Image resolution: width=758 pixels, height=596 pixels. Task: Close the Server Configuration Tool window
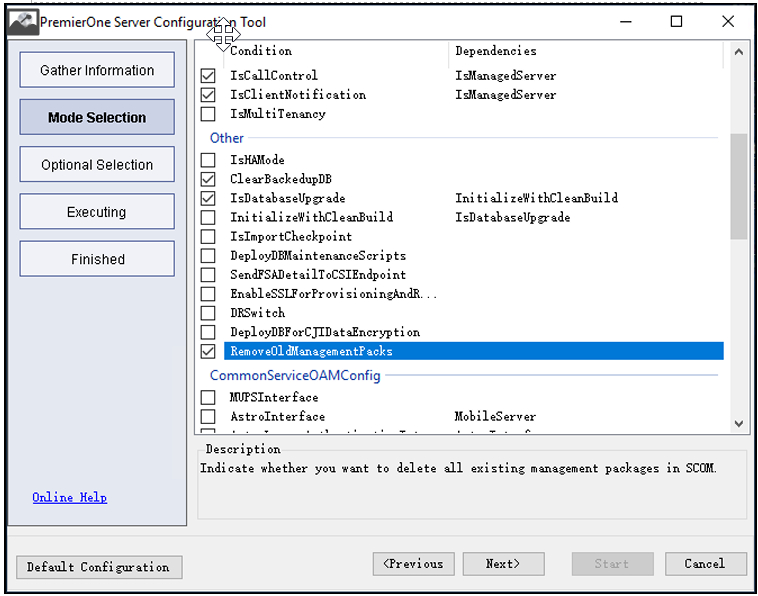coord(727,21)
